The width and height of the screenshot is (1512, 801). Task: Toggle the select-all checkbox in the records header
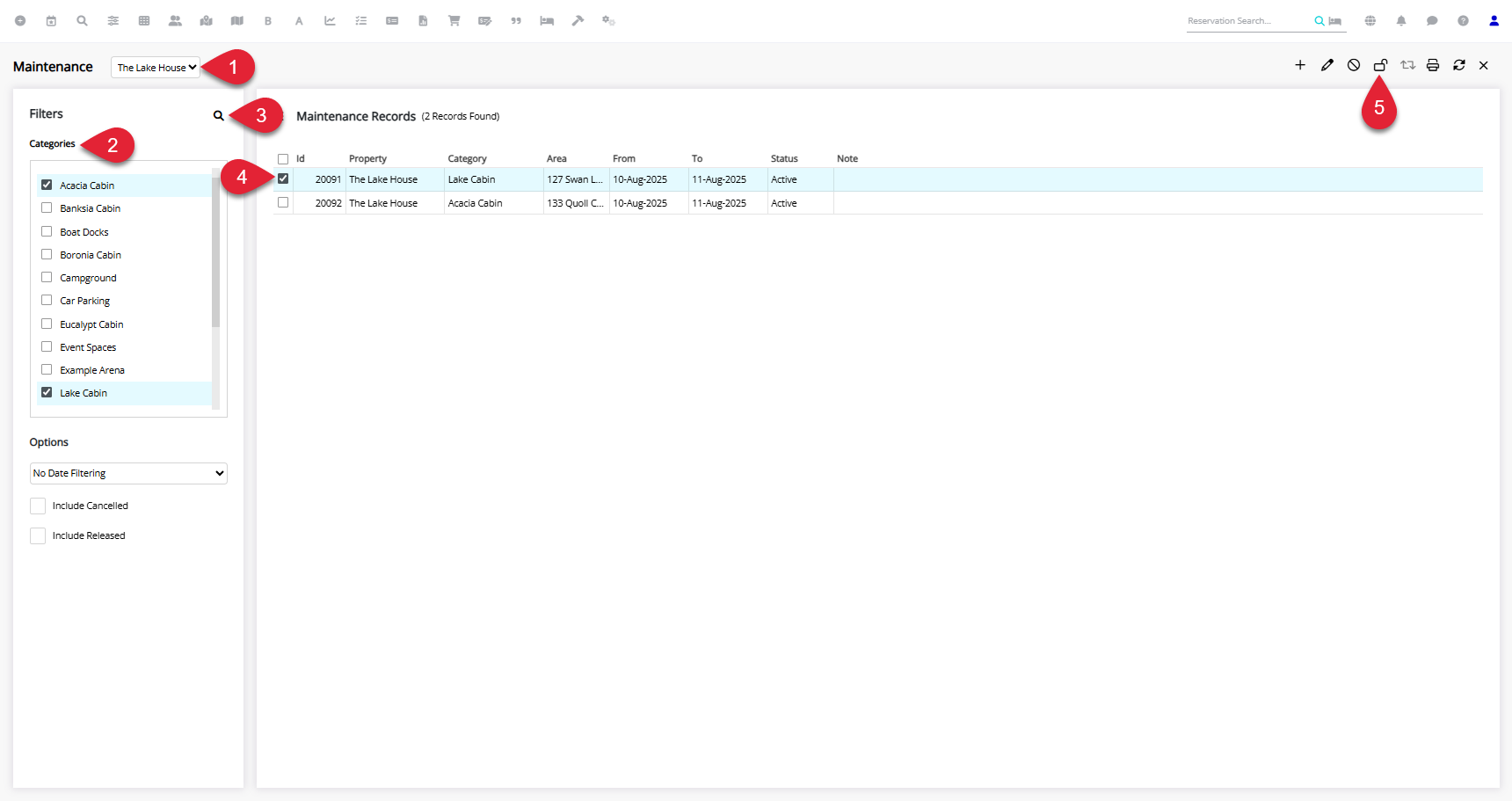pos(283,159)
